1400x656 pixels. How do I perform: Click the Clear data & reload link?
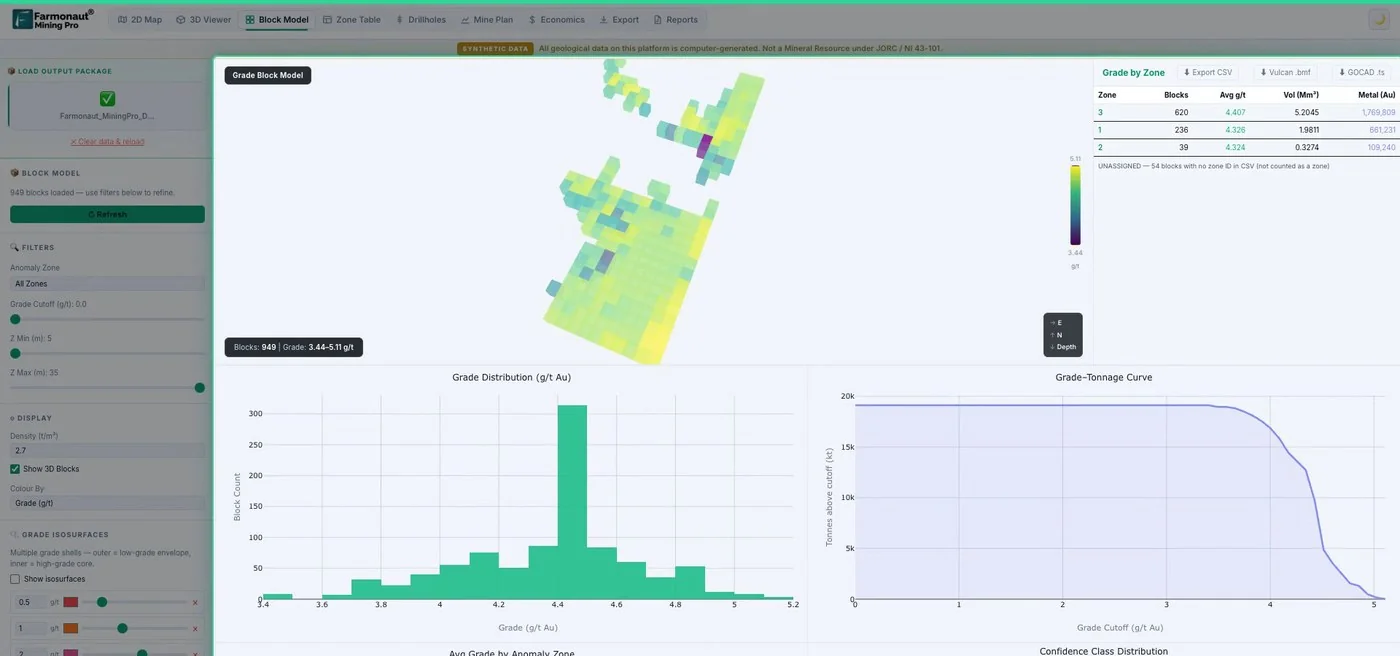tap(107, 141)
